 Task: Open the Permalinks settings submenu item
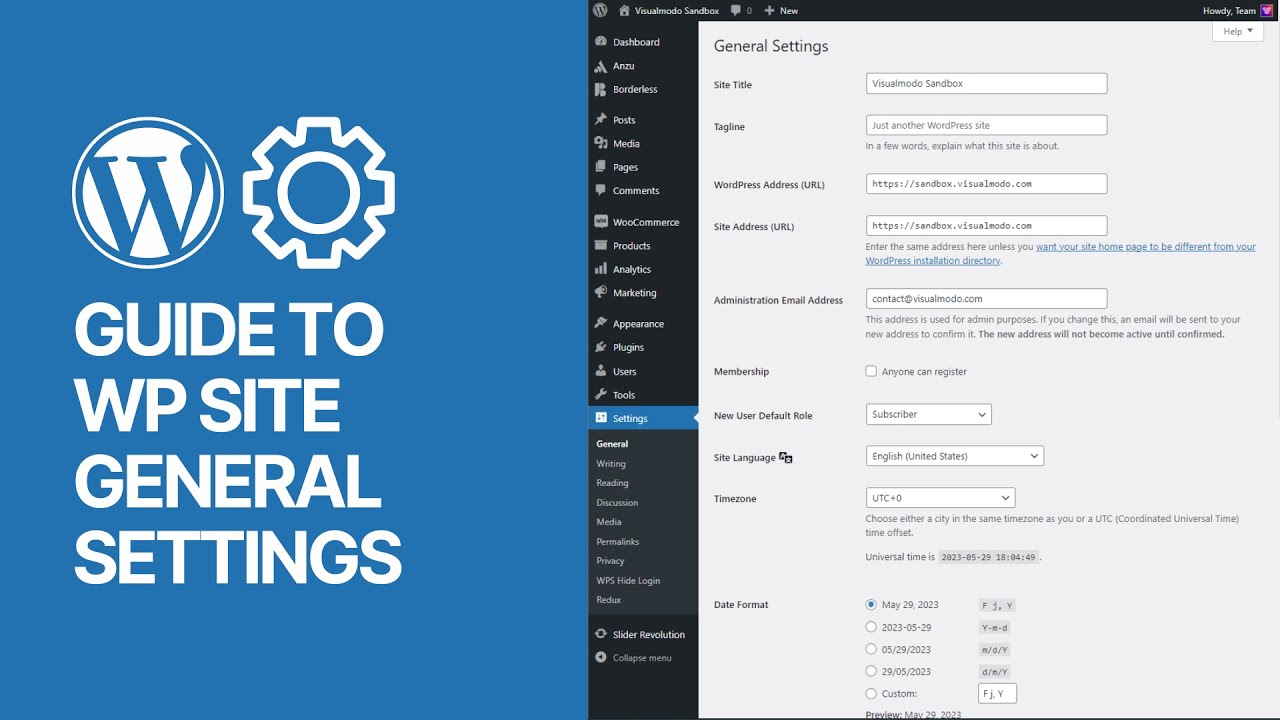click(618, 542)
